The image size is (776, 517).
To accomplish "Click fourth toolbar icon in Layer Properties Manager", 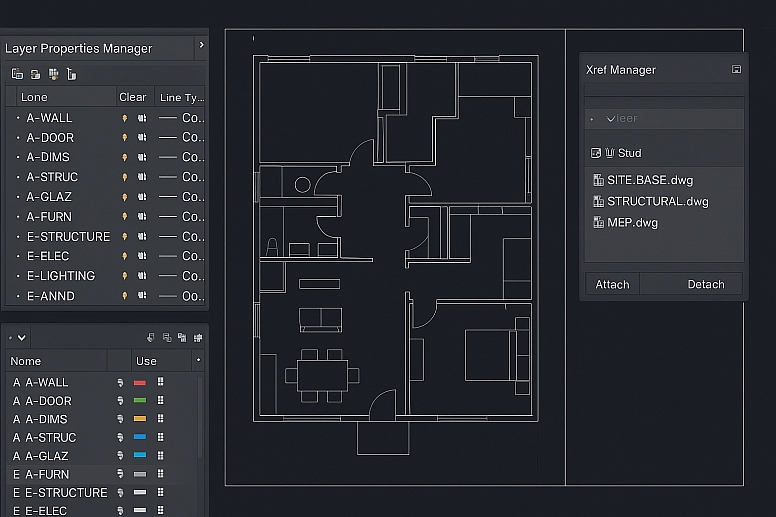I will (71, 74).
